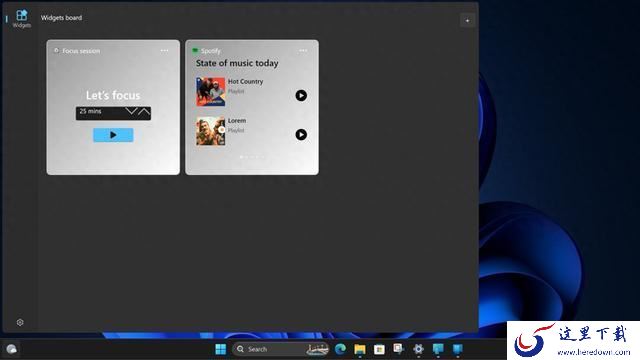Click the Spotify logo icon
This screenshot has height=360, width=640.
click(195, 51)
